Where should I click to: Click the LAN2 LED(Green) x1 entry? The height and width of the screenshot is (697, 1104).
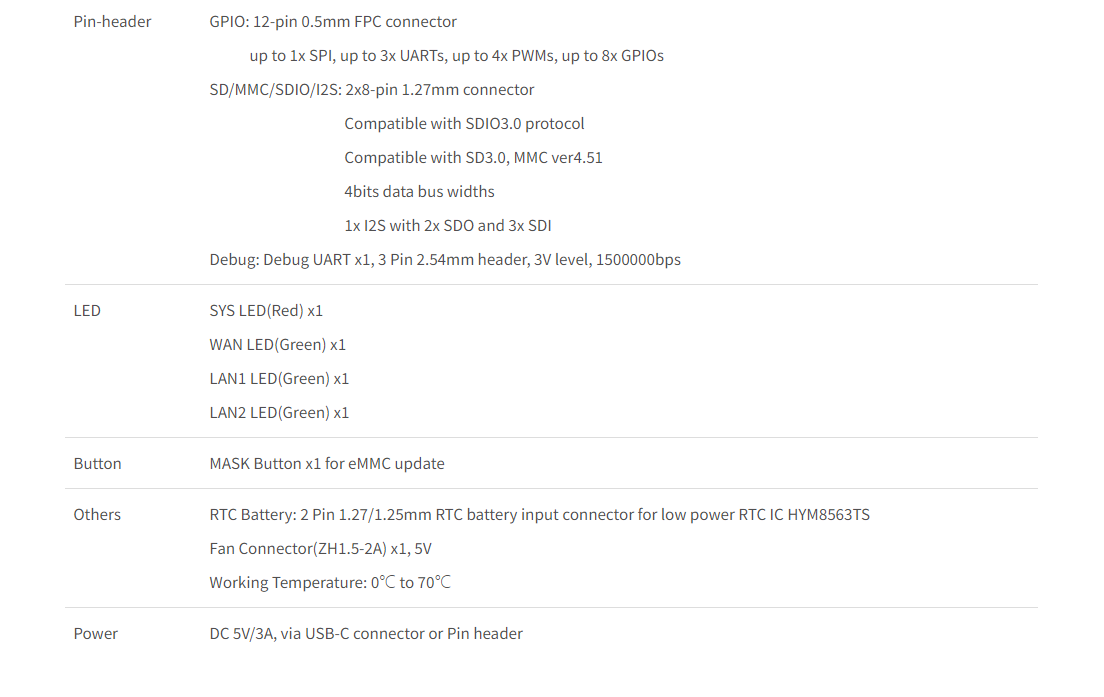[x=279, y=412]
